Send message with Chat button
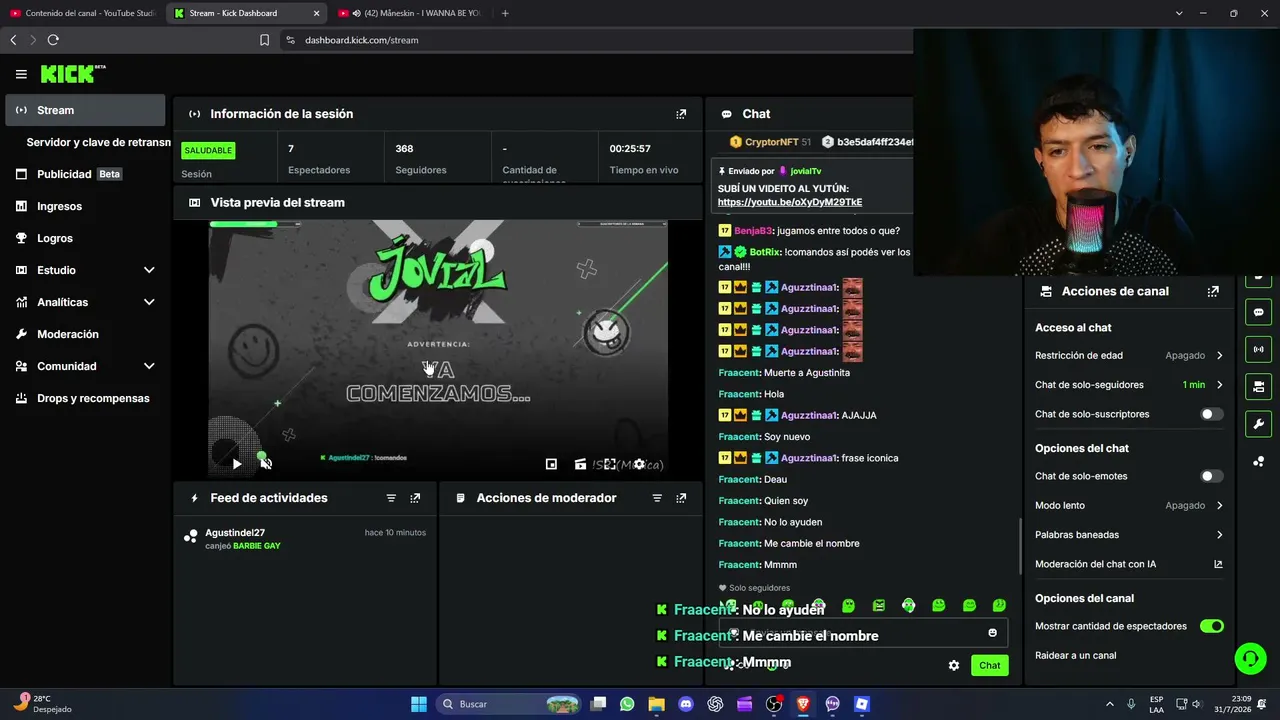 point(989,665)
